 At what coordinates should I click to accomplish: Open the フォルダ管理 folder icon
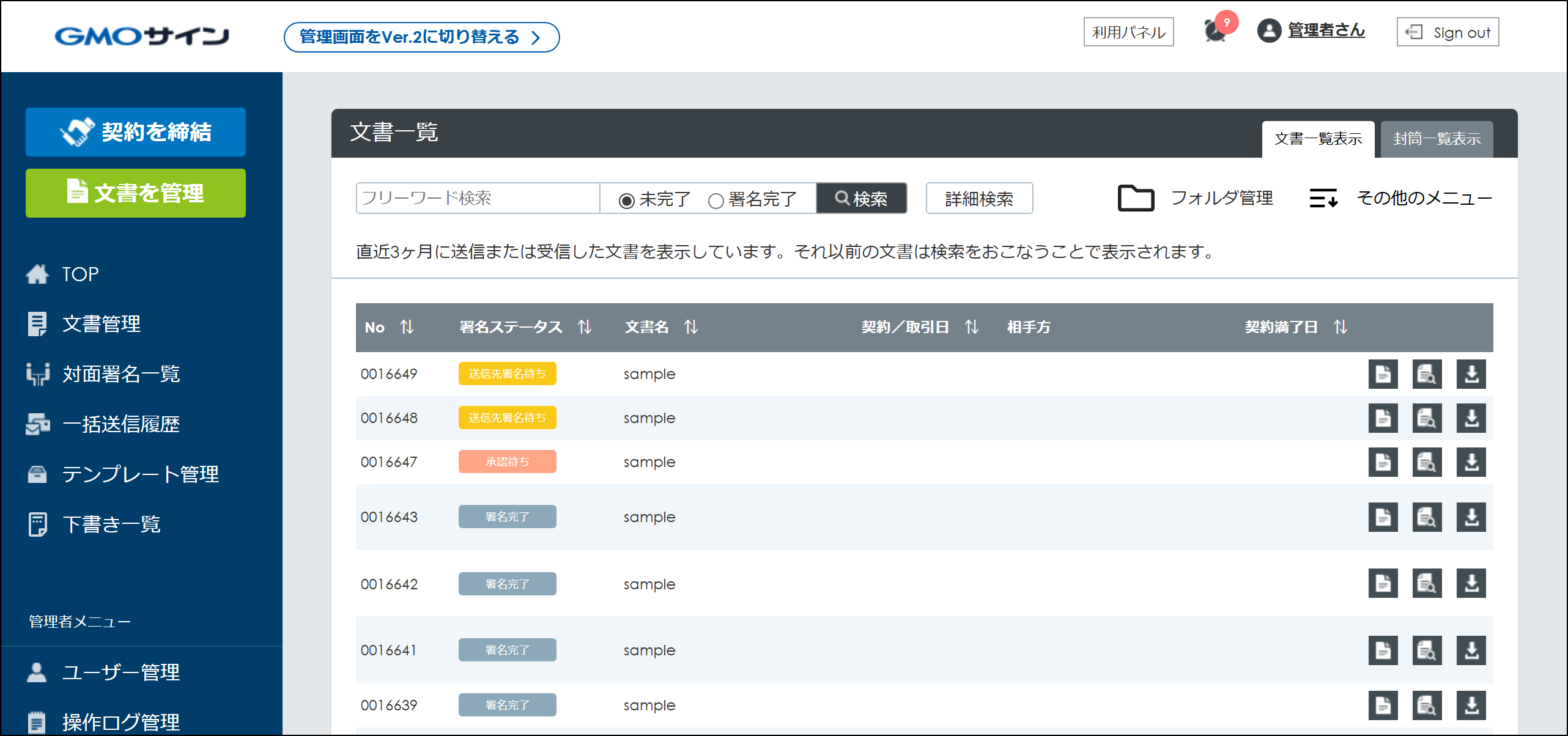pyautogui.click(x=1136, y=198)
